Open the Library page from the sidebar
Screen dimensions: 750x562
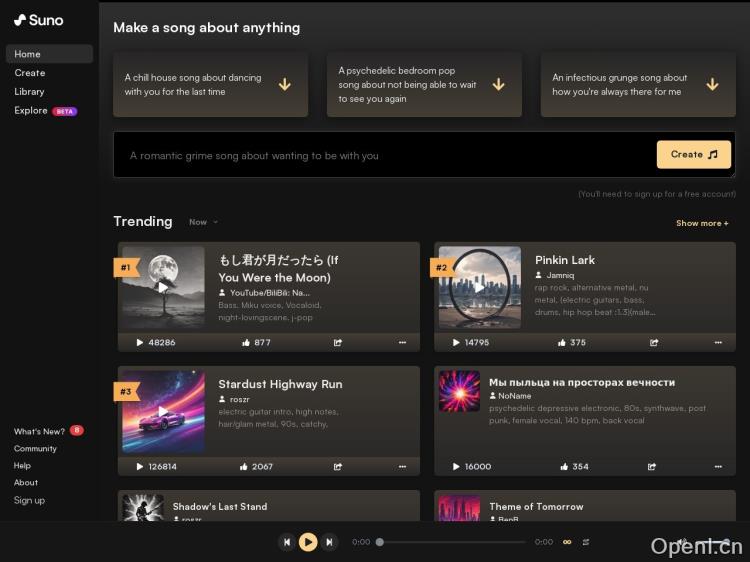29,91
